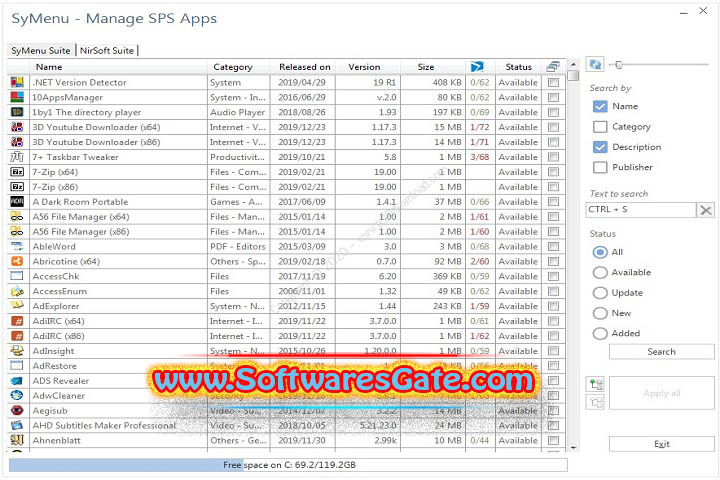Click the zoom slider handle at top right
Screen dimensions: 720x480
click(619, 65)
